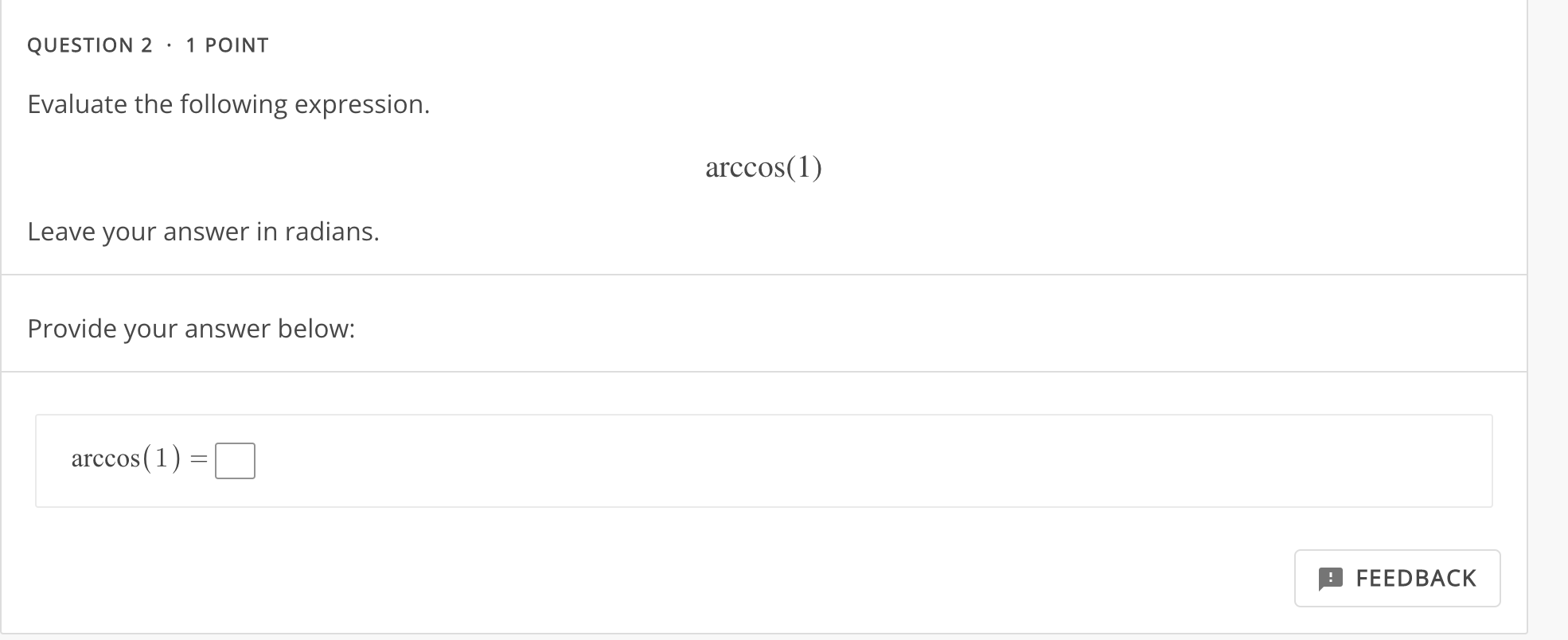Click the FEEDBACK button
Screen dimensions: 1568x640
coord(1397,578)
